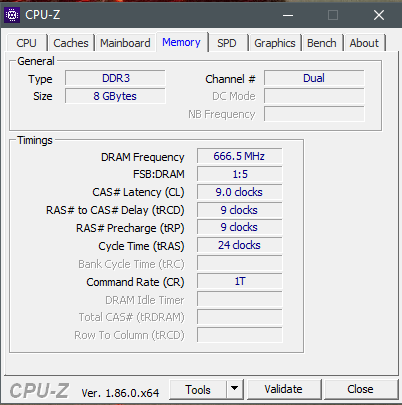The image size is (402, 405).
Task: View the About tab
Action: click(364, 43)
